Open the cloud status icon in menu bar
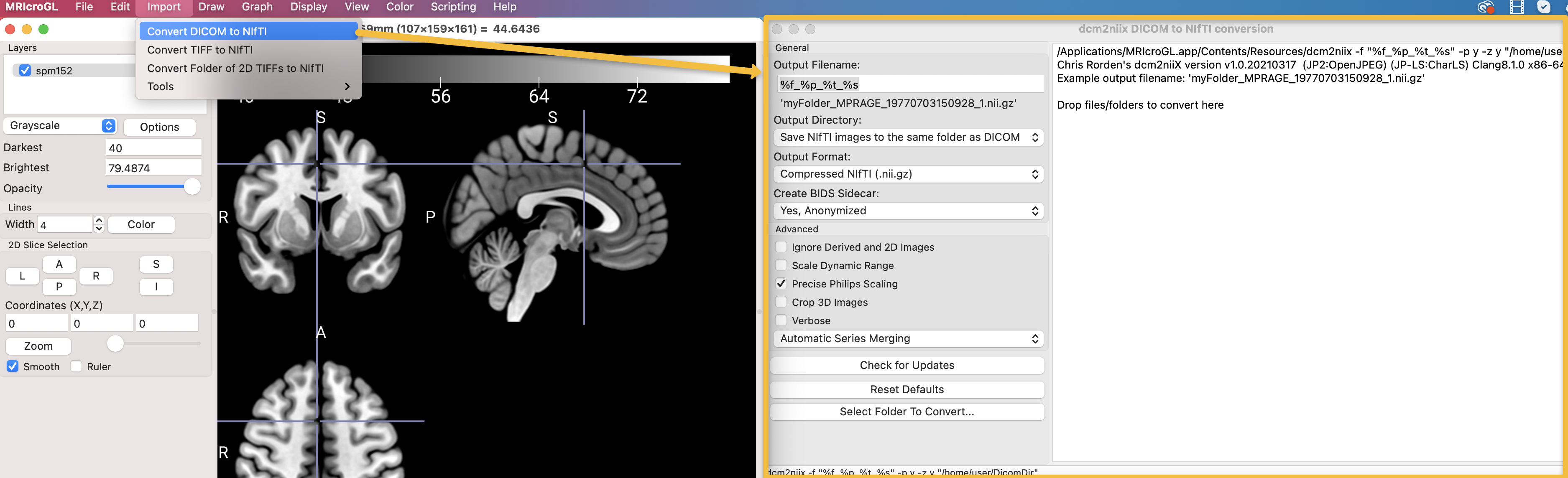 click(x=1486, y=7)
